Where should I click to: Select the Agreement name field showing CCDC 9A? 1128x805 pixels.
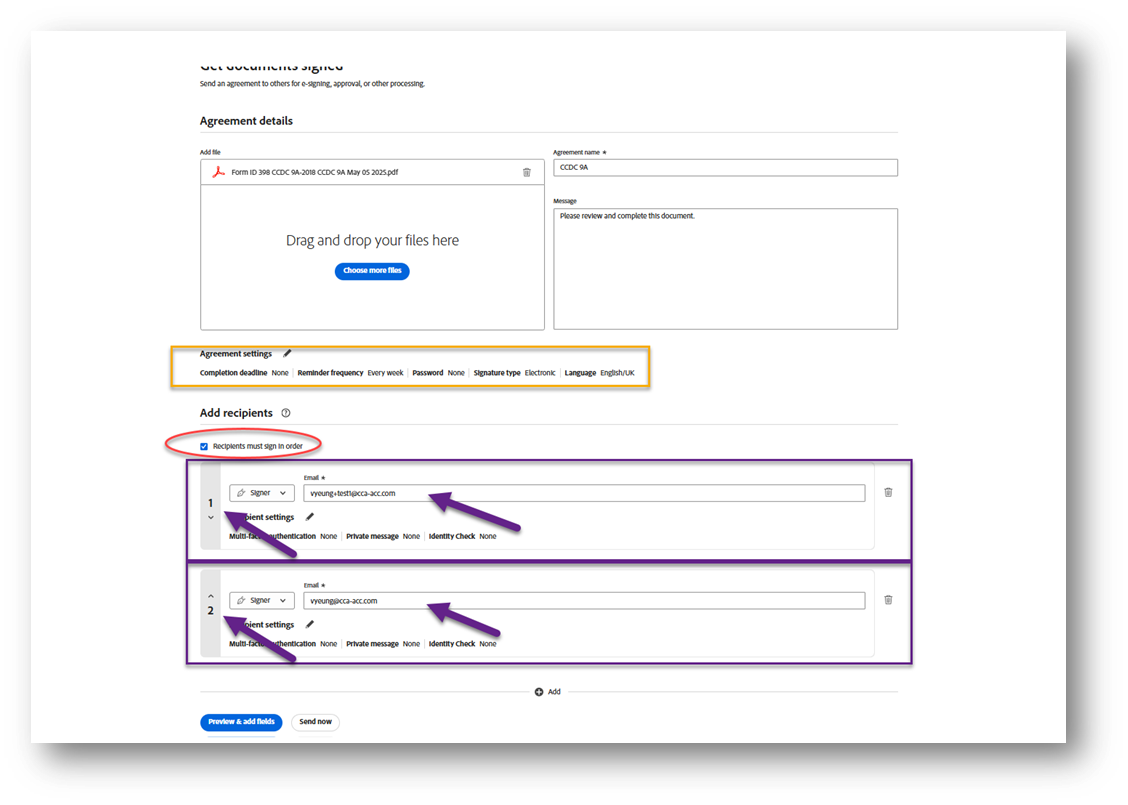725,167
